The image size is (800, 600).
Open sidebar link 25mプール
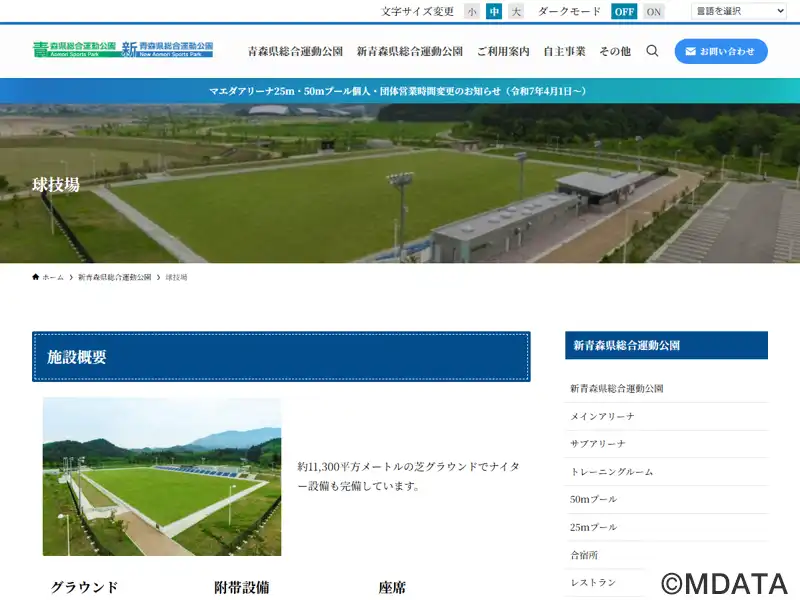pyautogui.click(x=666, y=527)
